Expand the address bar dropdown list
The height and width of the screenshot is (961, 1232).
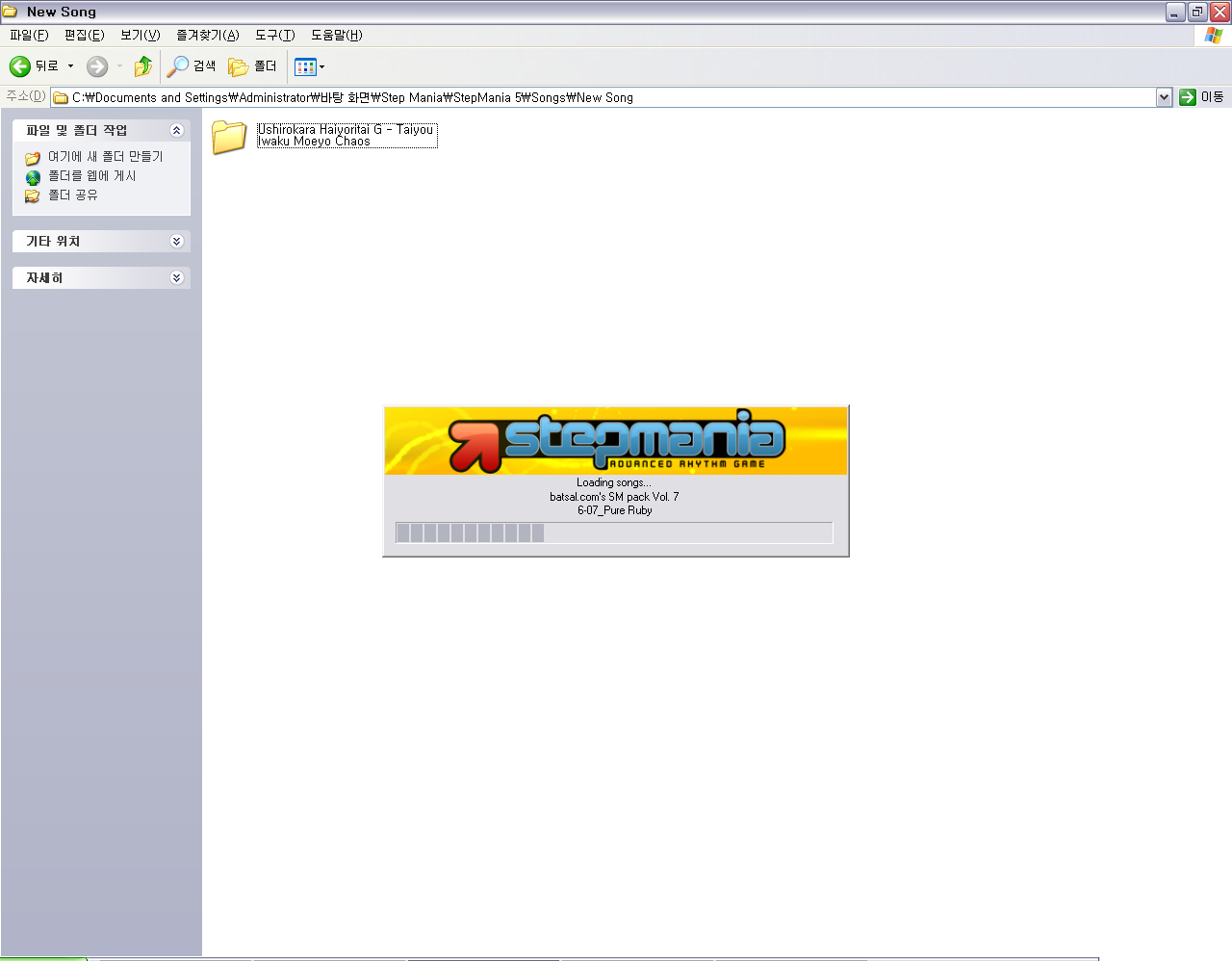pyautogui.click(x=1164, y=97)
